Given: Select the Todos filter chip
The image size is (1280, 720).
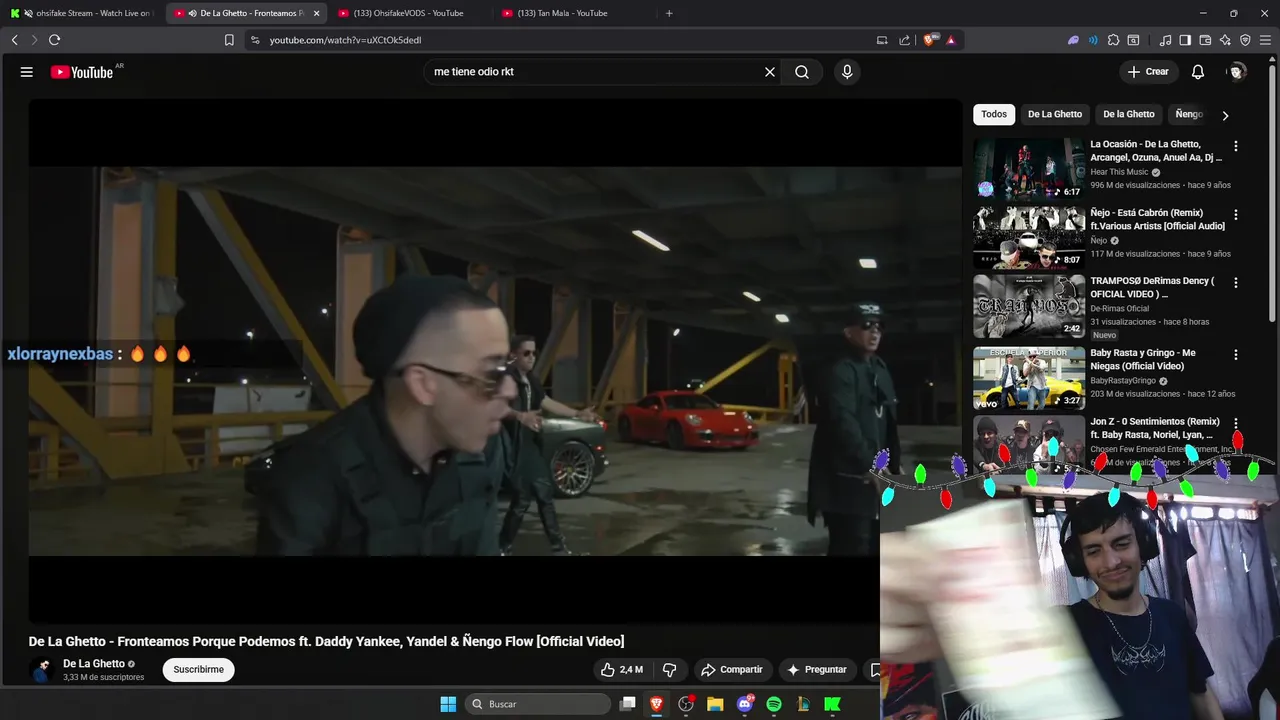Looking at the screenshot, I should click(994, 114).
